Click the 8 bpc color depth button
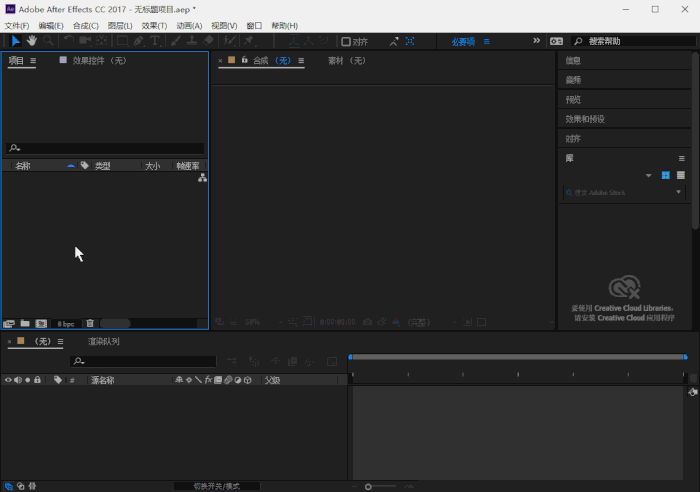 tap(66, 324)
